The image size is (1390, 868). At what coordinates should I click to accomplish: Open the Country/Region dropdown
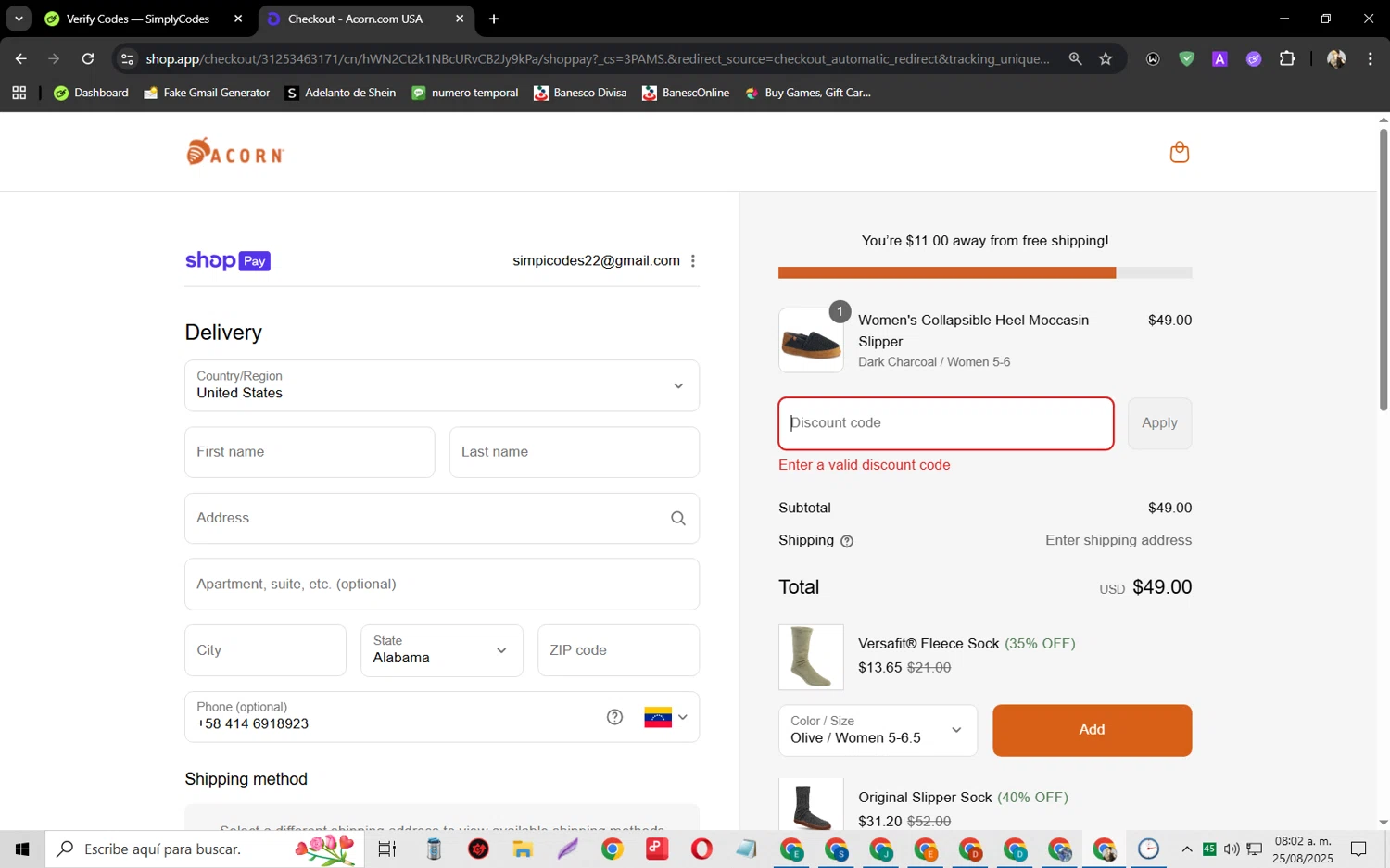coord(442,385)
